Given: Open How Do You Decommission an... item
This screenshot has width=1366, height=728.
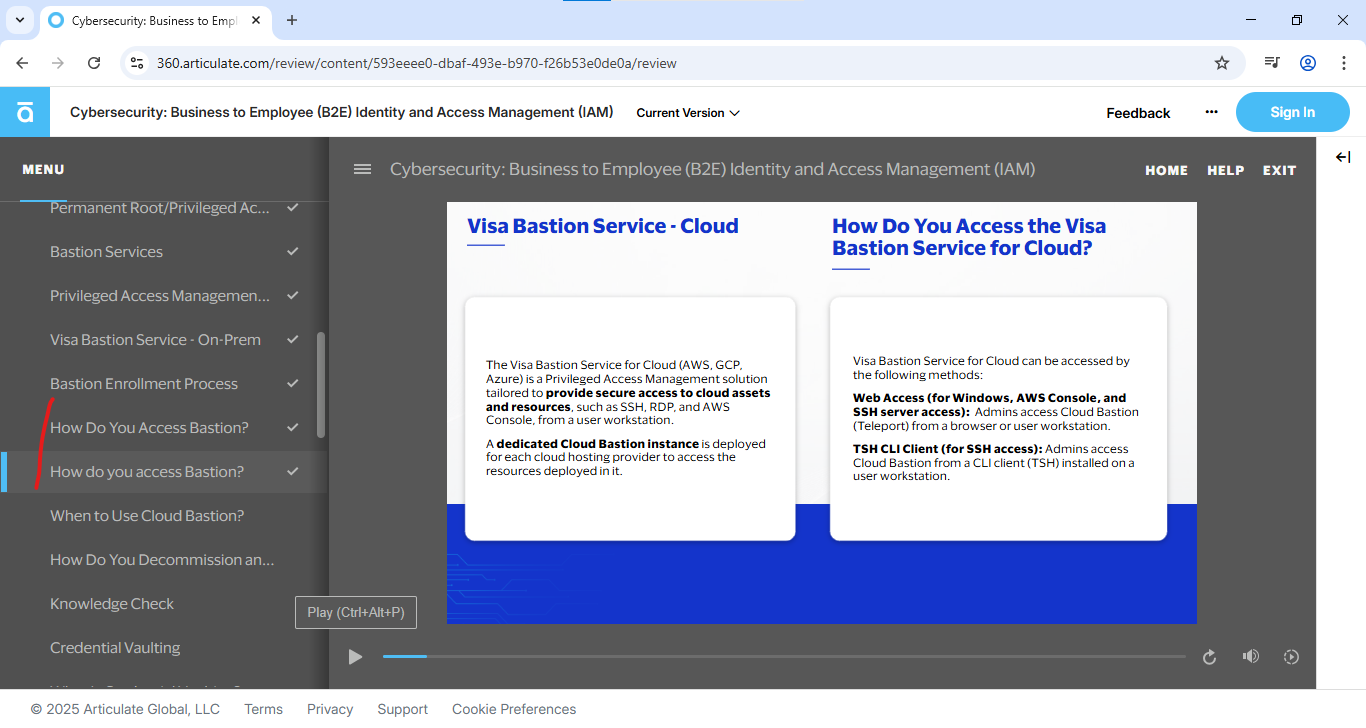Looking at the screenshot, I should click(x=164, y=560).
